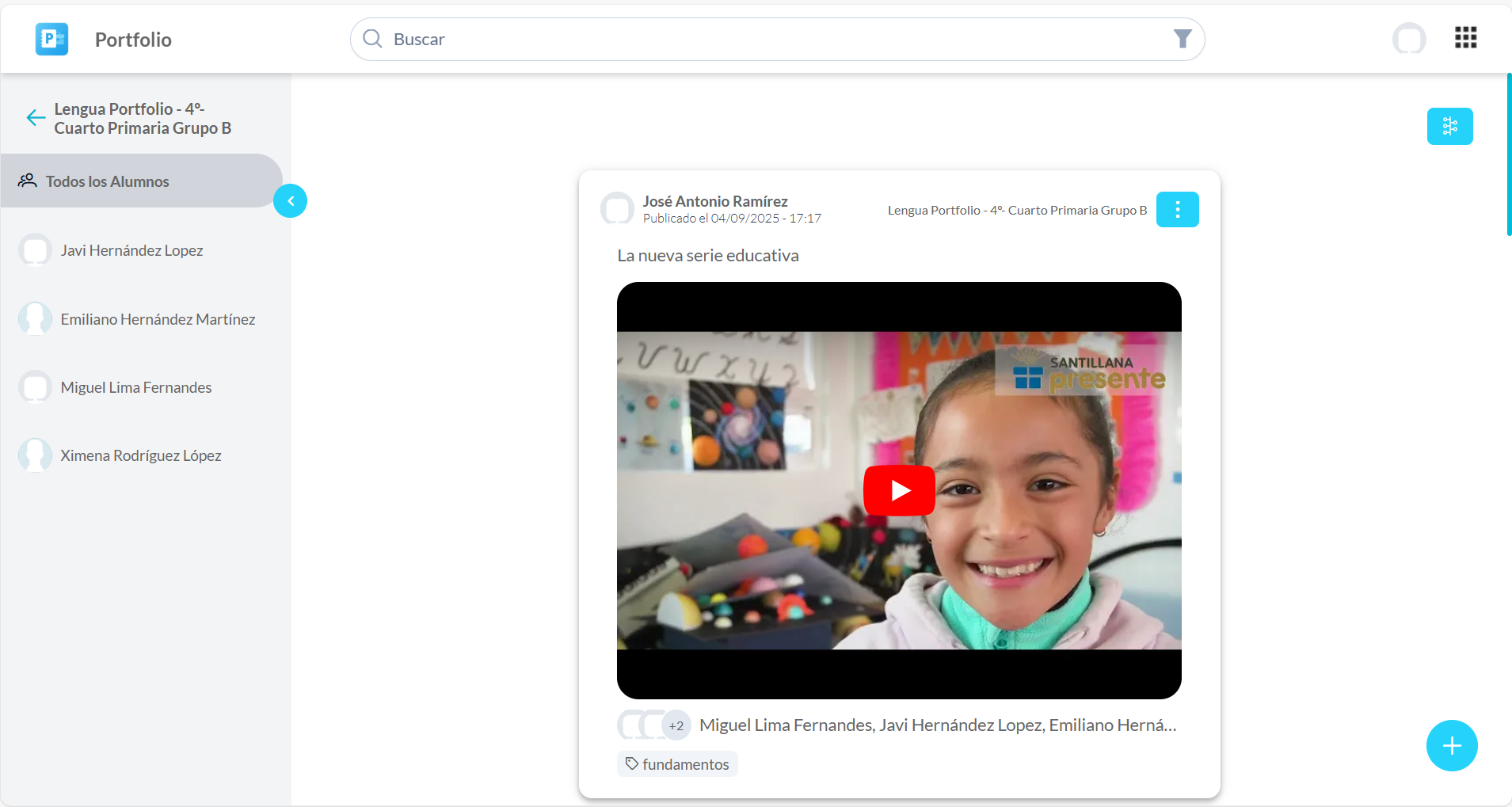Collapse the student sidebar panel

click(290, 201)
